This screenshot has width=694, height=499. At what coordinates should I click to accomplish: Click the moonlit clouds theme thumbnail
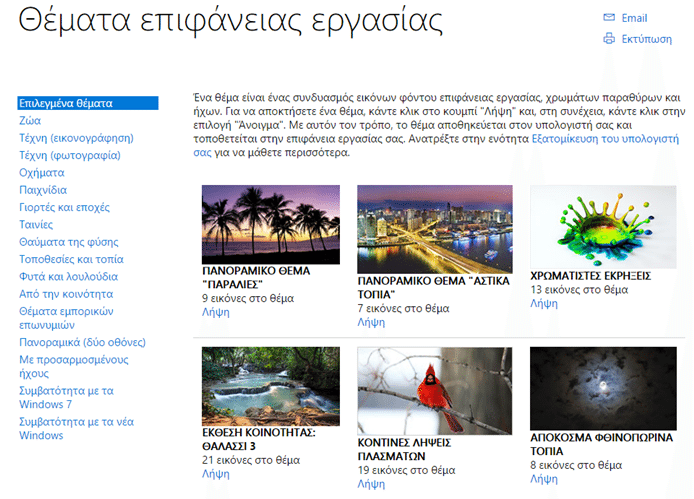tap(603, 388)
